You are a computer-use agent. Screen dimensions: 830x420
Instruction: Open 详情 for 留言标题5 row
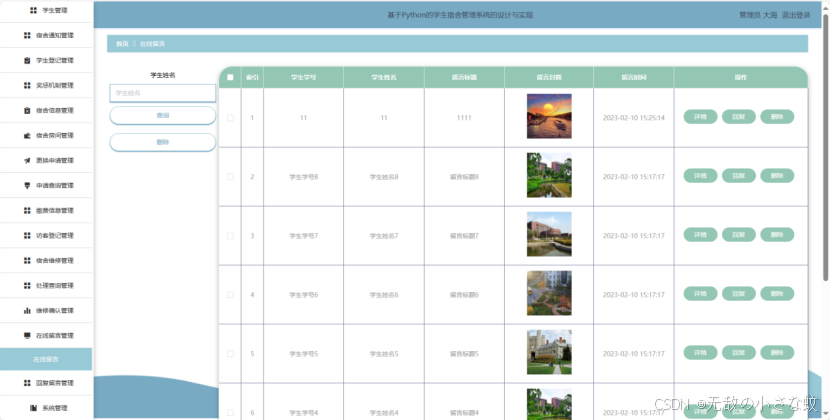point(700,352)
